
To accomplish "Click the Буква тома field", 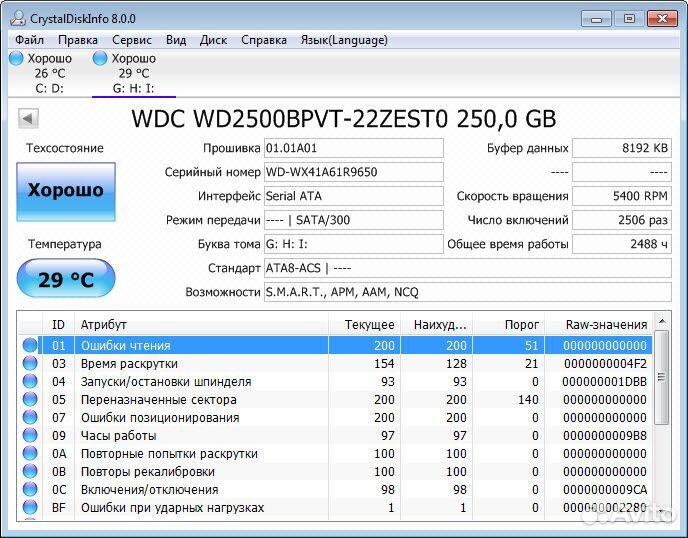I will pyautogui.click(x=354, y=244).
